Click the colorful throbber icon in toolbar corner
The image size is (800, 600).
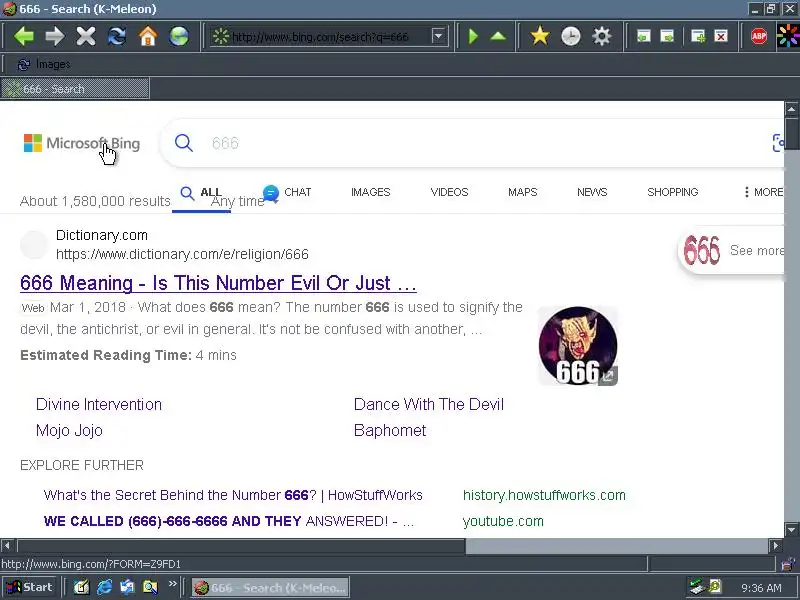tap(788, 36)
